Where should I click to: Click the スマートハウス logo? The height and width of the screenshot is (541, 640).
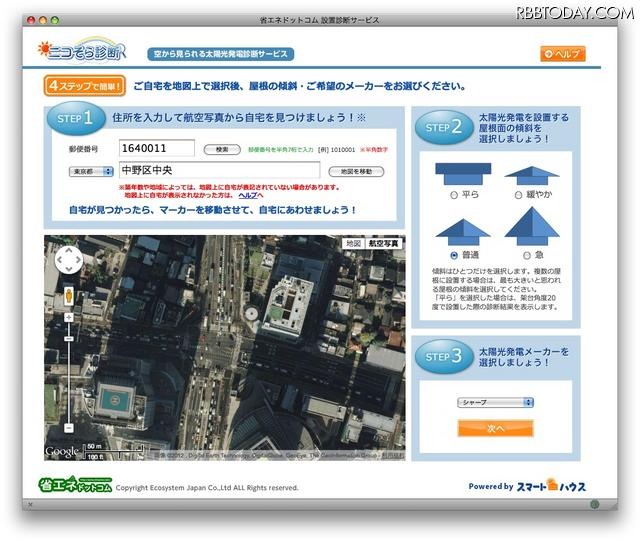[551, 485]
